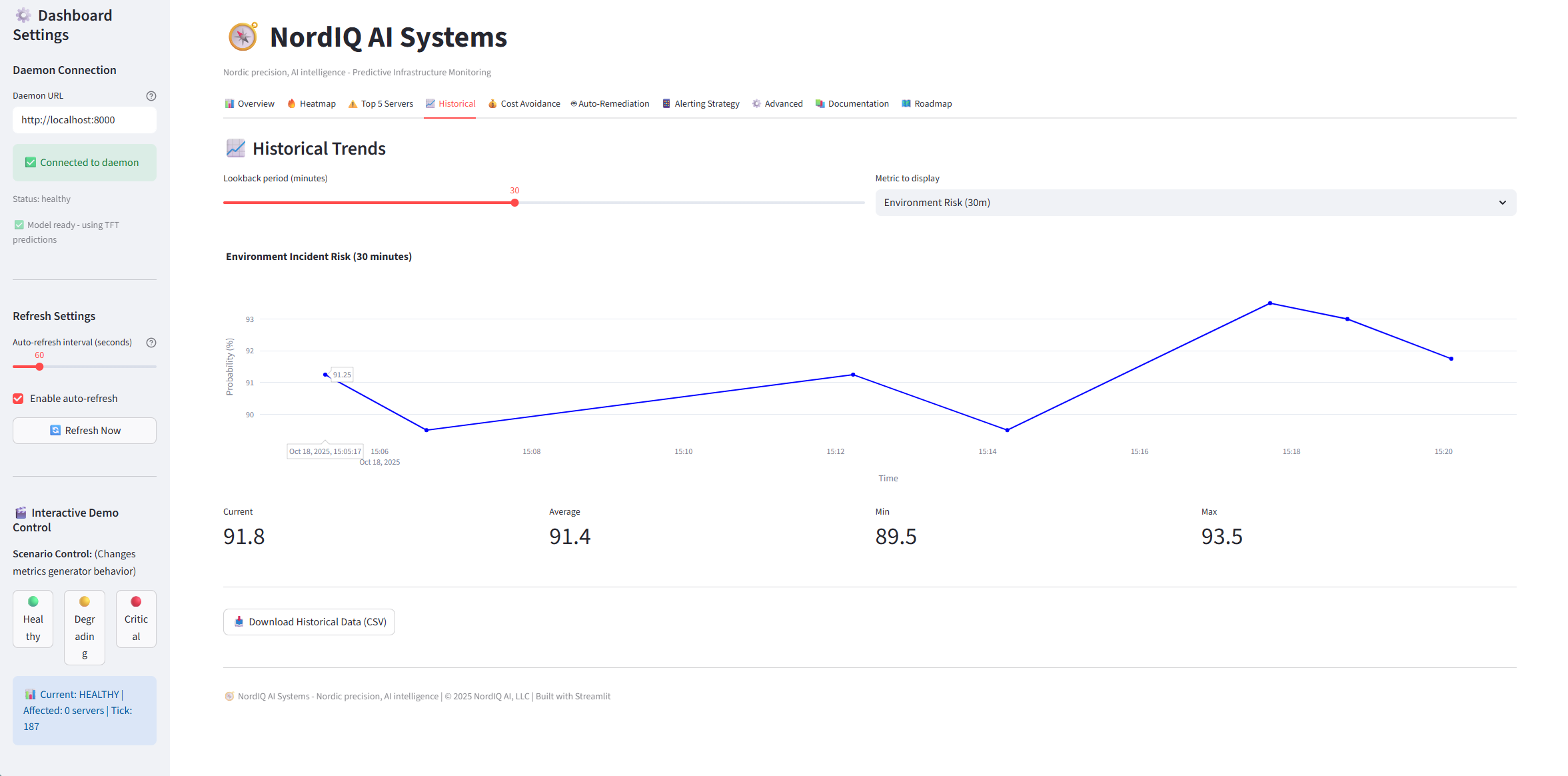Click the Top 5 Servers warning icon
1568x776 pixels.
pos(353,104)
